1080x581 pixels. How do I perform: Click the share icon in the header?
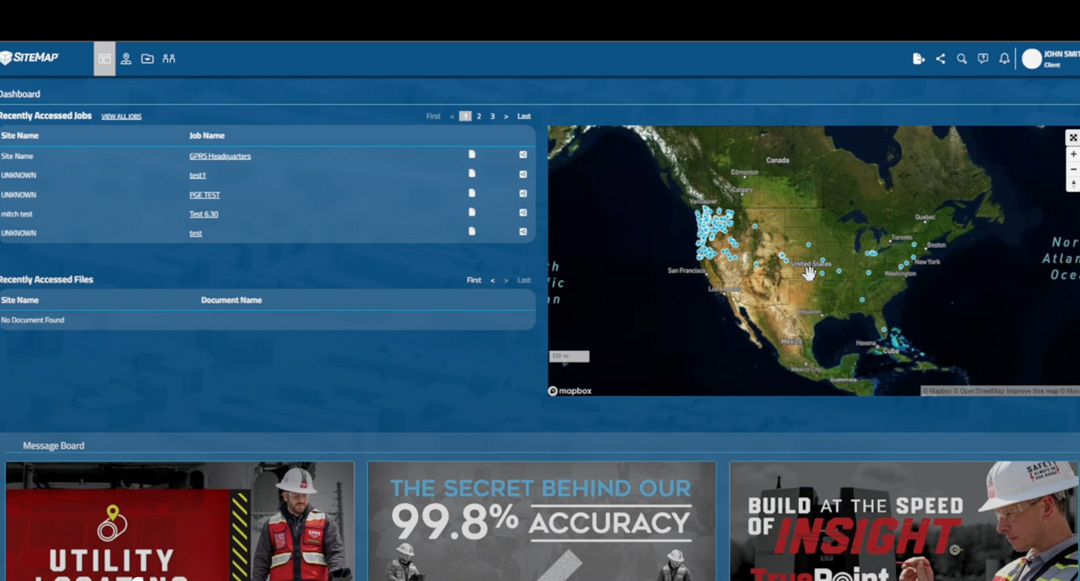click(x=940, y=59)
